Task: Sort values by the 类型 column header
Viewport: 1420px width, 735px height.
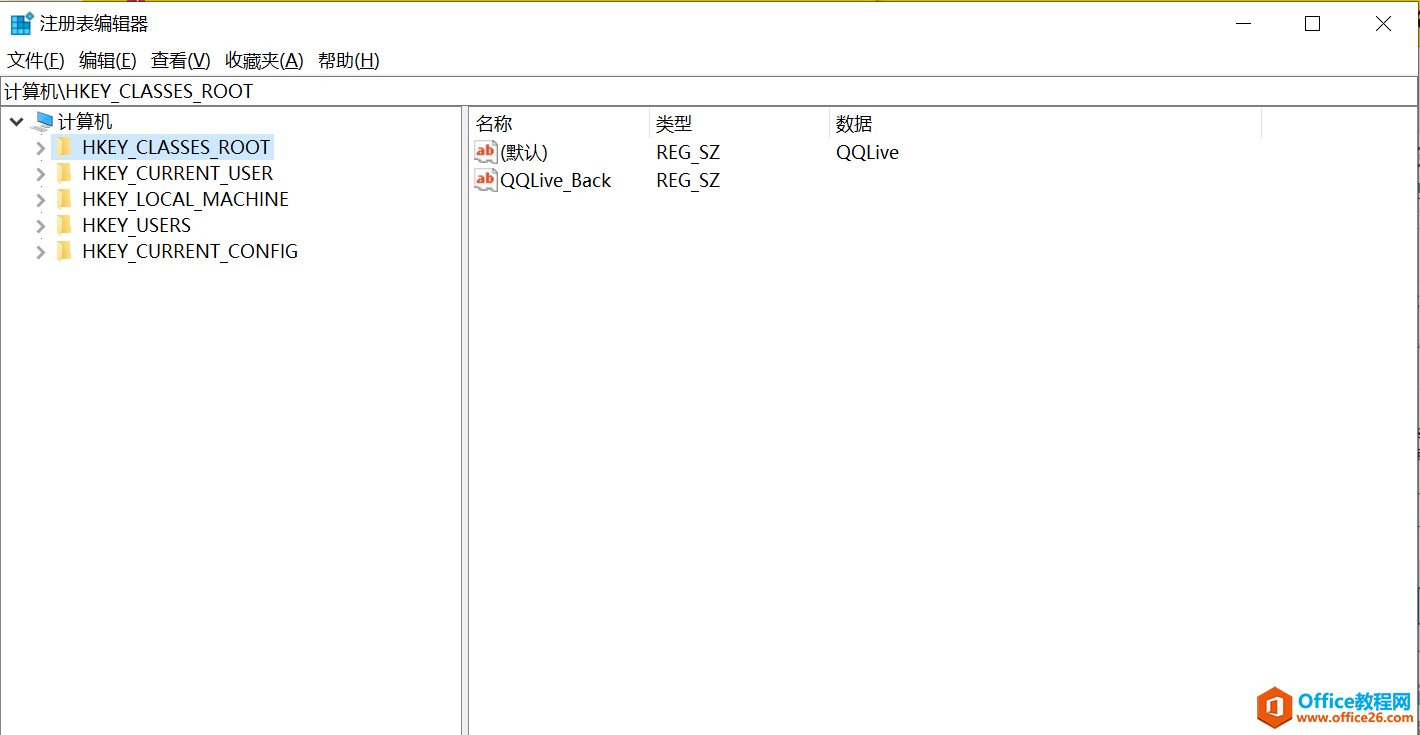Action: tap(739, 124)
